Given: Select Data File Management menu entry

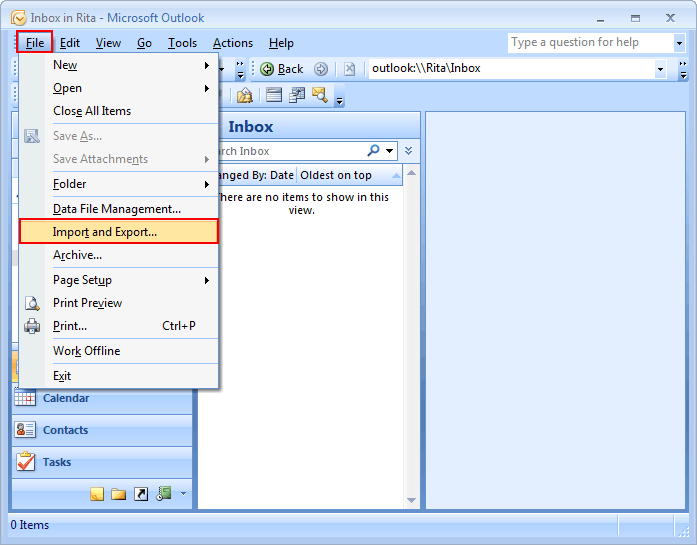Looking at the screenshot, I should (119, 209).
